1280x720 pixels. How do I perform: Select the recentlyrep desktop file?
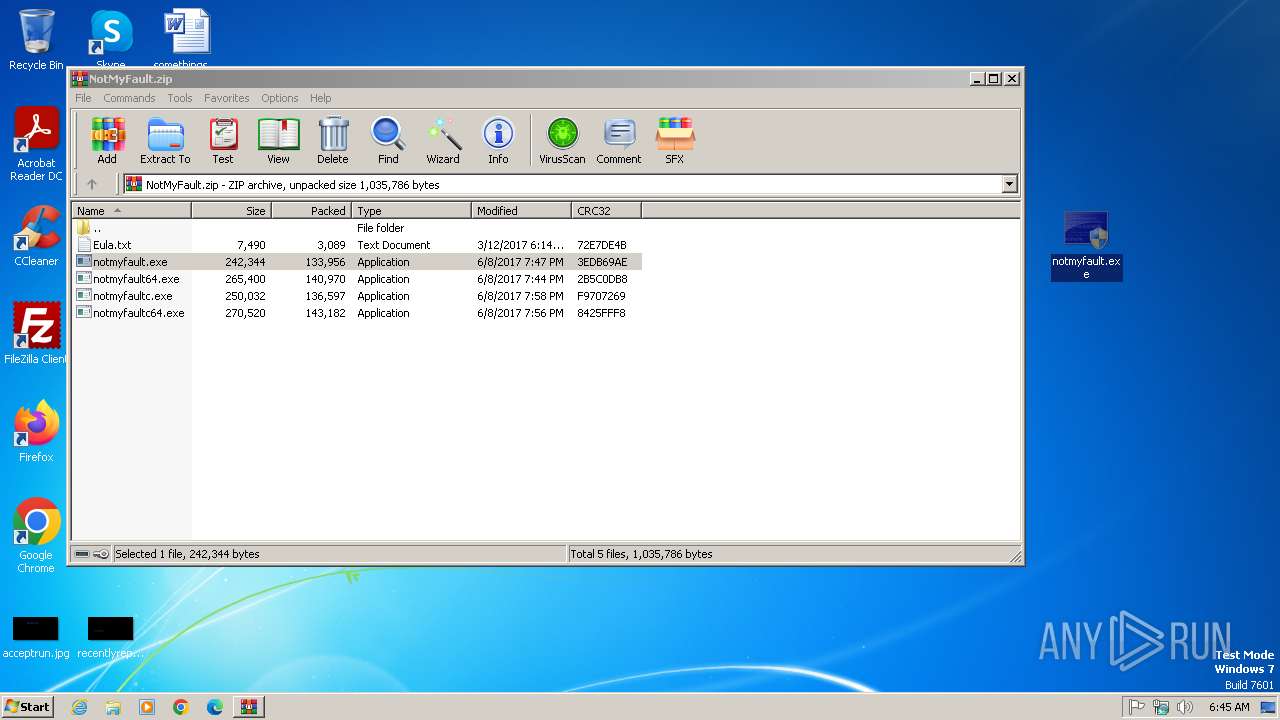coord(110,638)
